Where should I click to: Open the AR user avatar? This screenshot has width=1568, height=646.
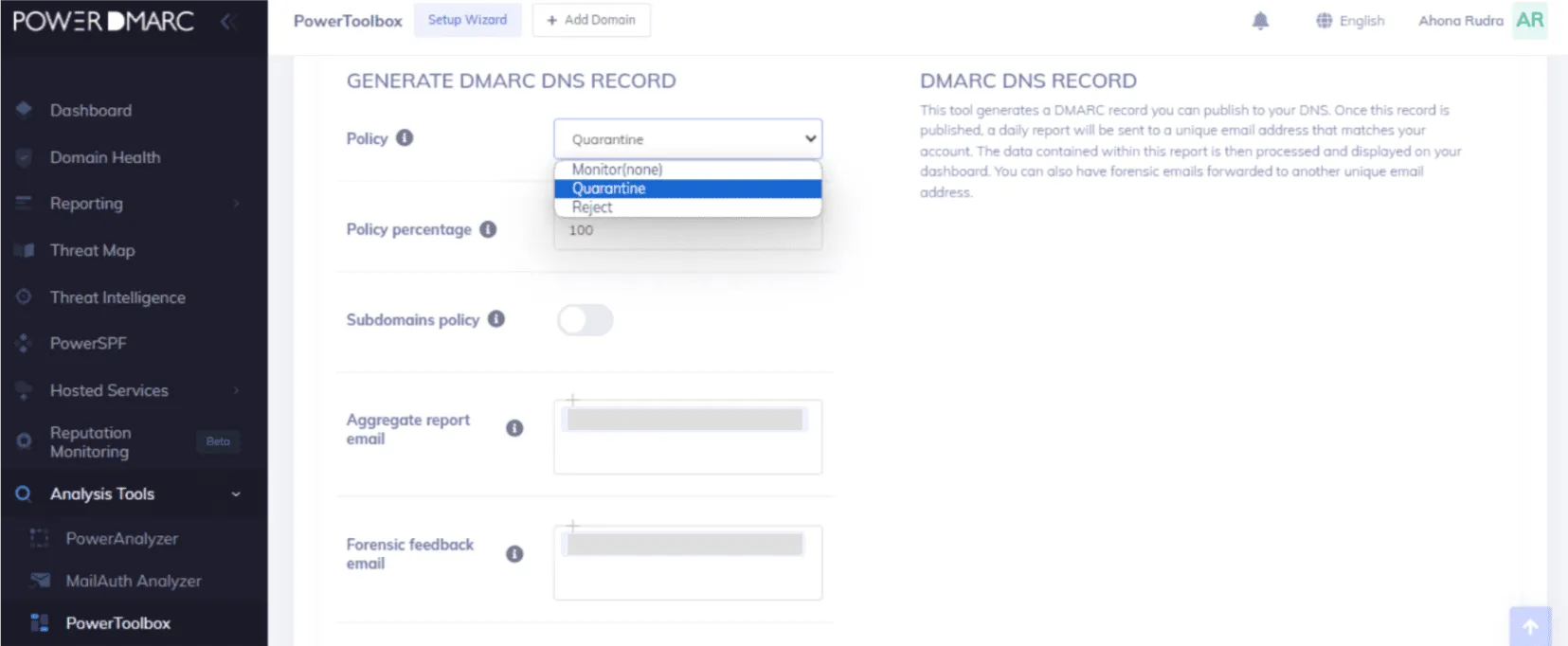point(1529,21)
